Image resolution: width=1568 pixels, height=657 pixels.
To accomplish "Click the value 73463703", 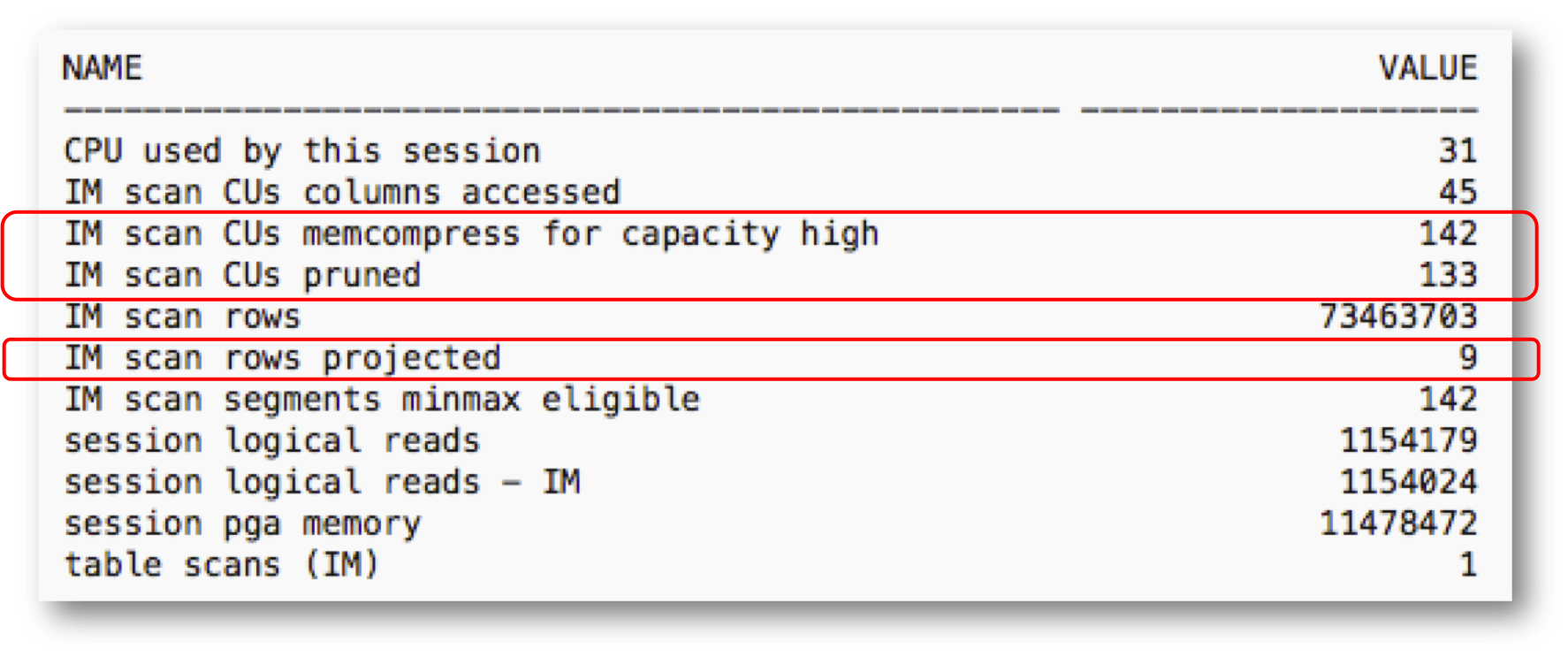I will (1398, 317).
